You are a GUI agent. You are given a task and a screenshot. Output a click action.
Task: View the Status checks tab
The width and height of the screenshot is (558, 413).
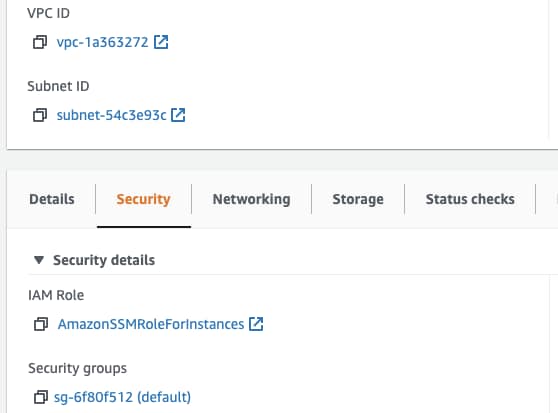point(470,199)
